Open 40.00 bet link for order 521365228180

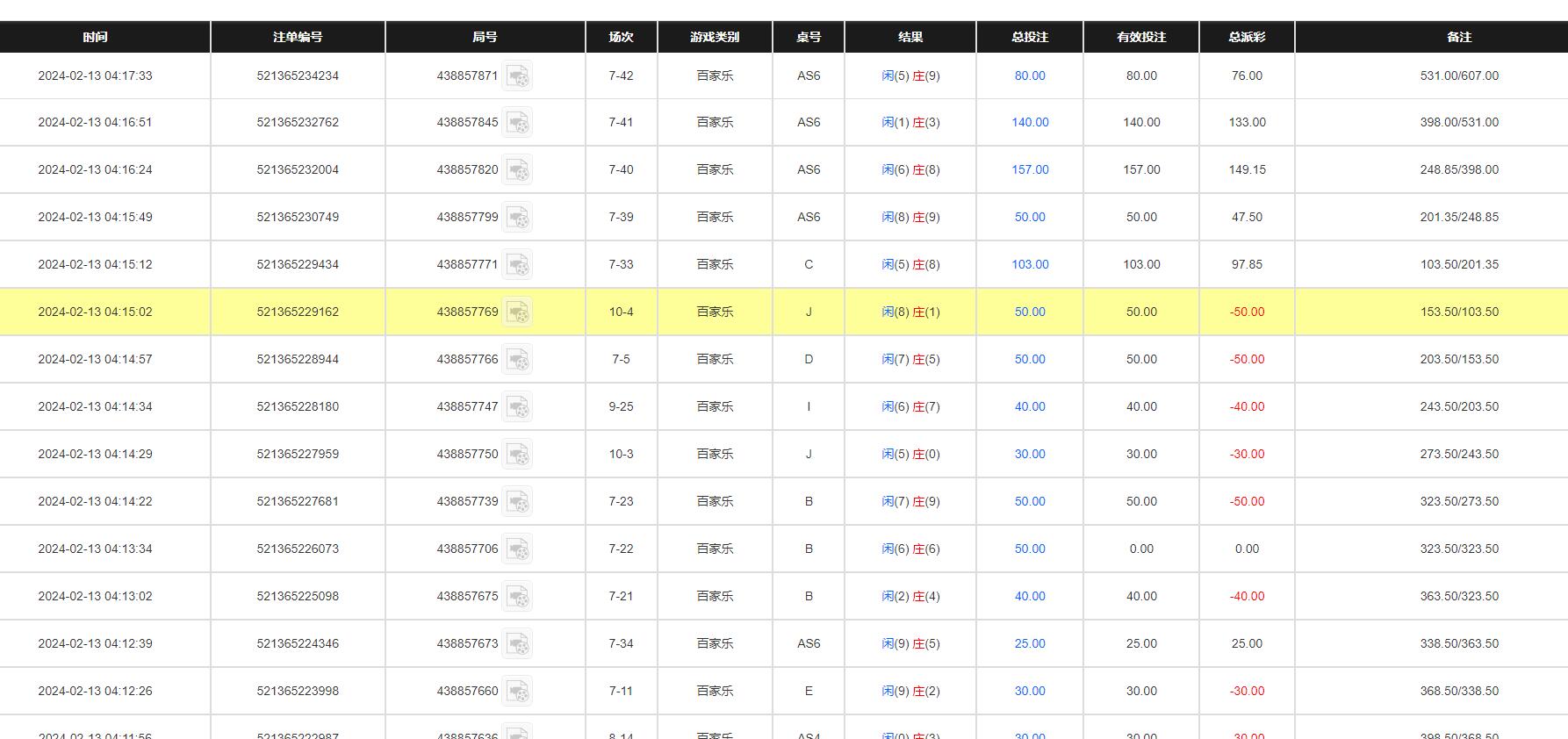tap(1030, 406)
